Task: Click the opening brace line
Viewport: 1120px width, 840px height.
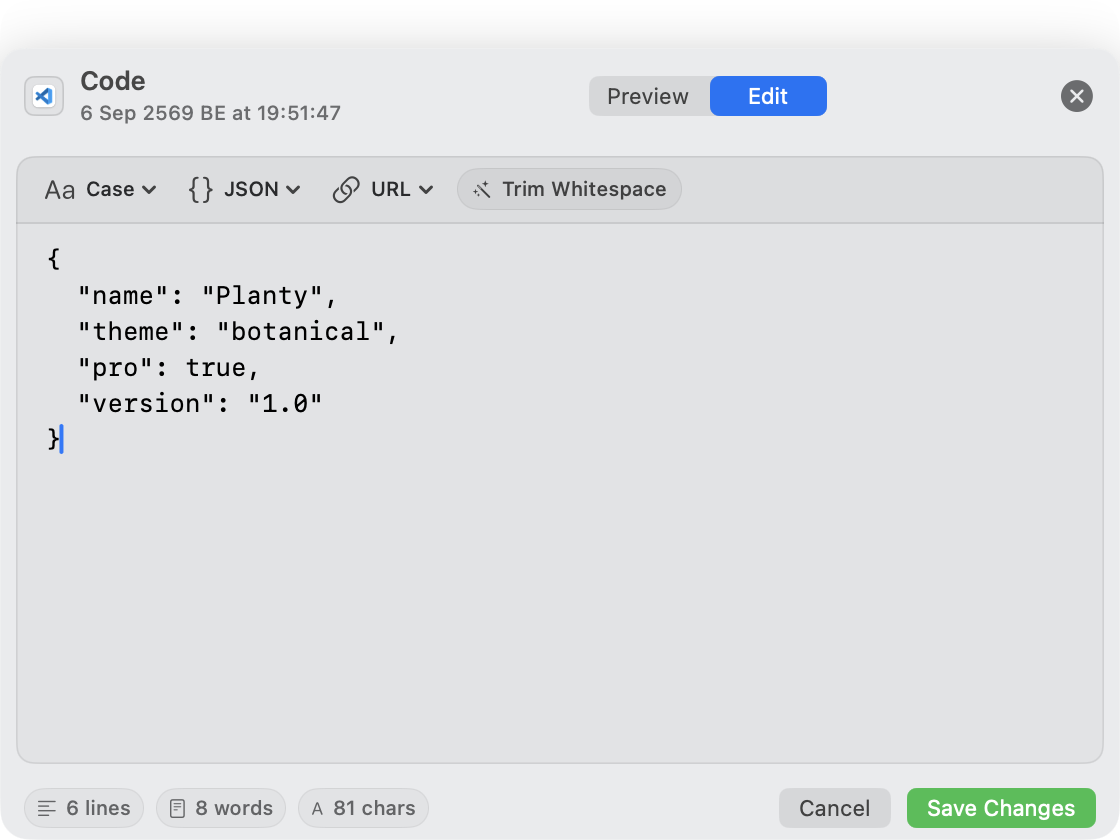Action: pos(54,259)
